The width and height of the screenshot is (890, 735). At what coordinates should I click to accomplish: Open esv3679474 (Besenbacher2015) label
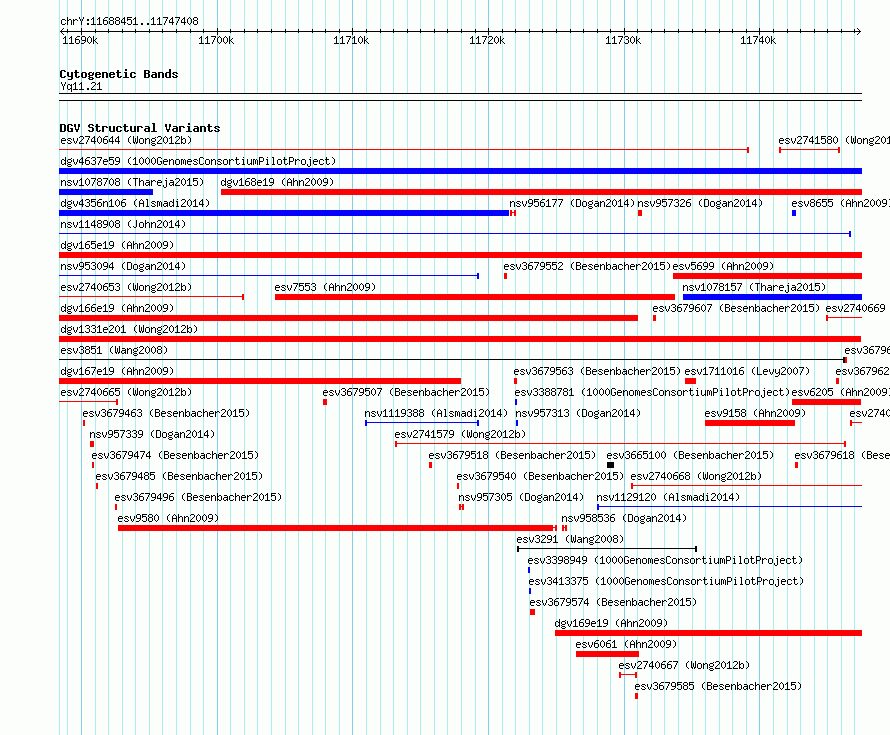point(175,455)
